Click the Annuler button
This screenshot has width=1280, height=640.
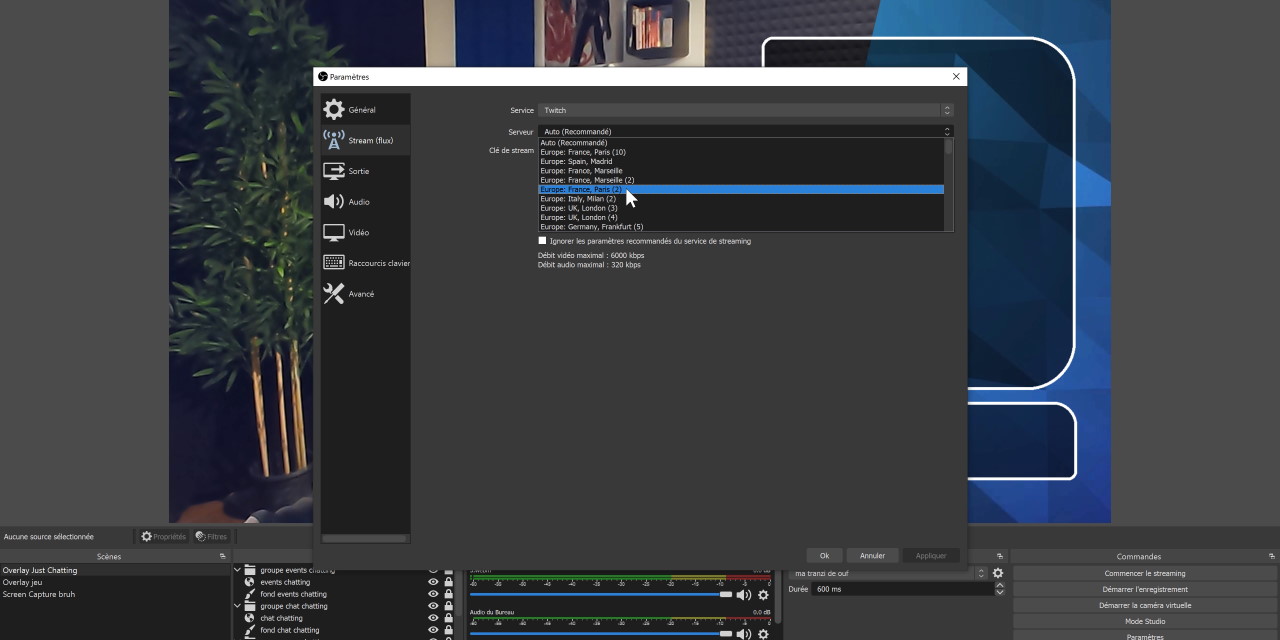tap(872, 556)
